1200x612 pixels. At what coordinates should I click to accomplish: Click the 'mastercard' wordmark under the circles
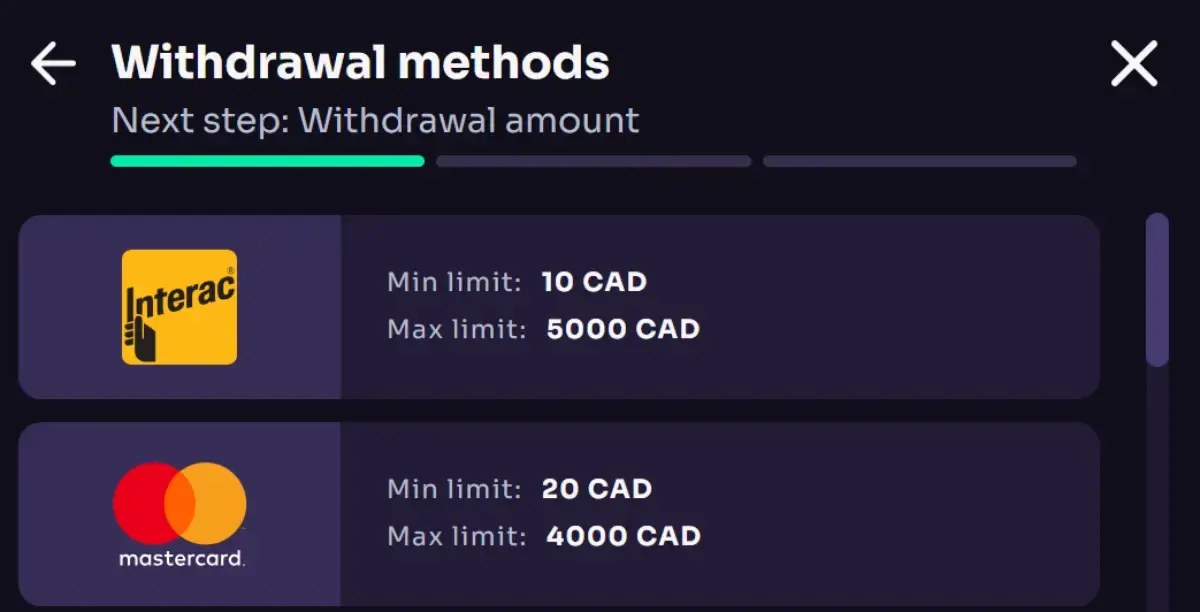pos(180,558)
